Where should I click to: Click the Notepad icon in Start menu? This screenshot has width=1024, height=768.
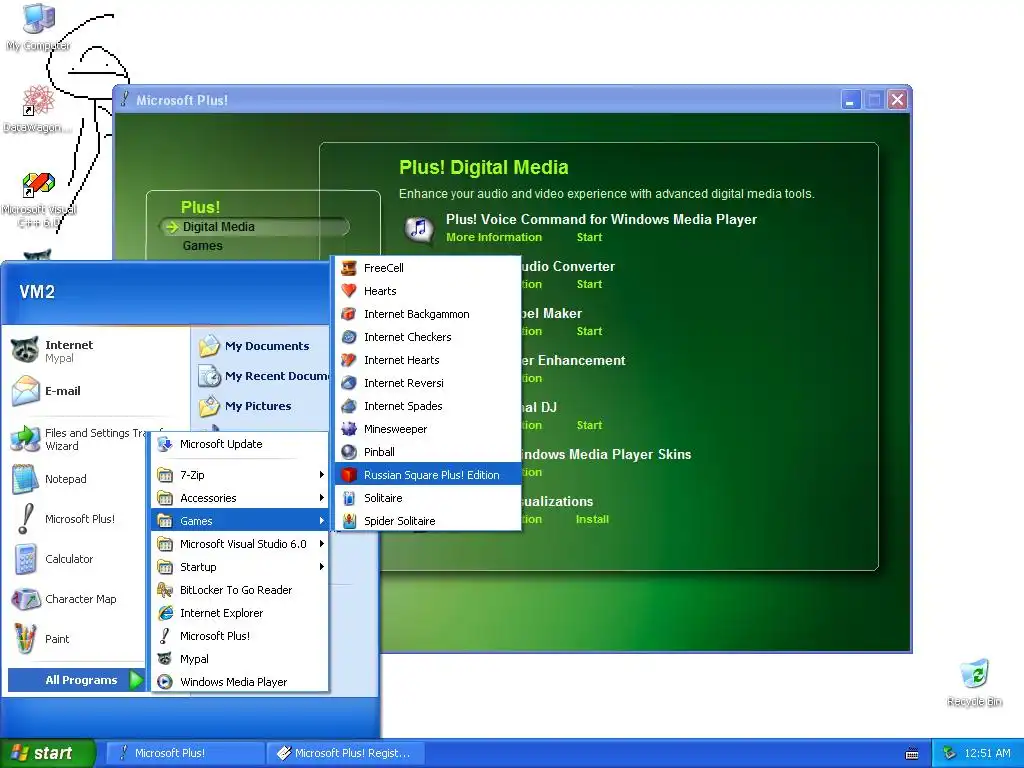(x=25, y=479)
